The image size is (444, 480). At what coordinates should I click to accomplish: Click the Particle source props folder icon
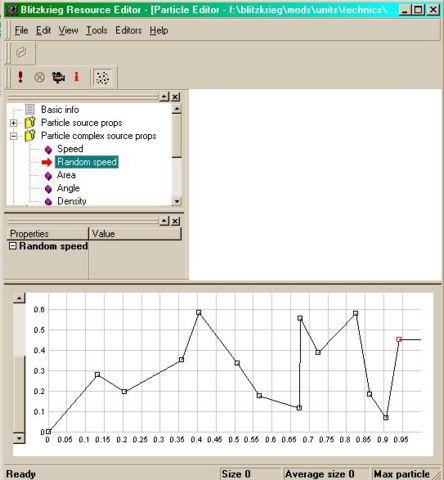click(x=30, y=123)
